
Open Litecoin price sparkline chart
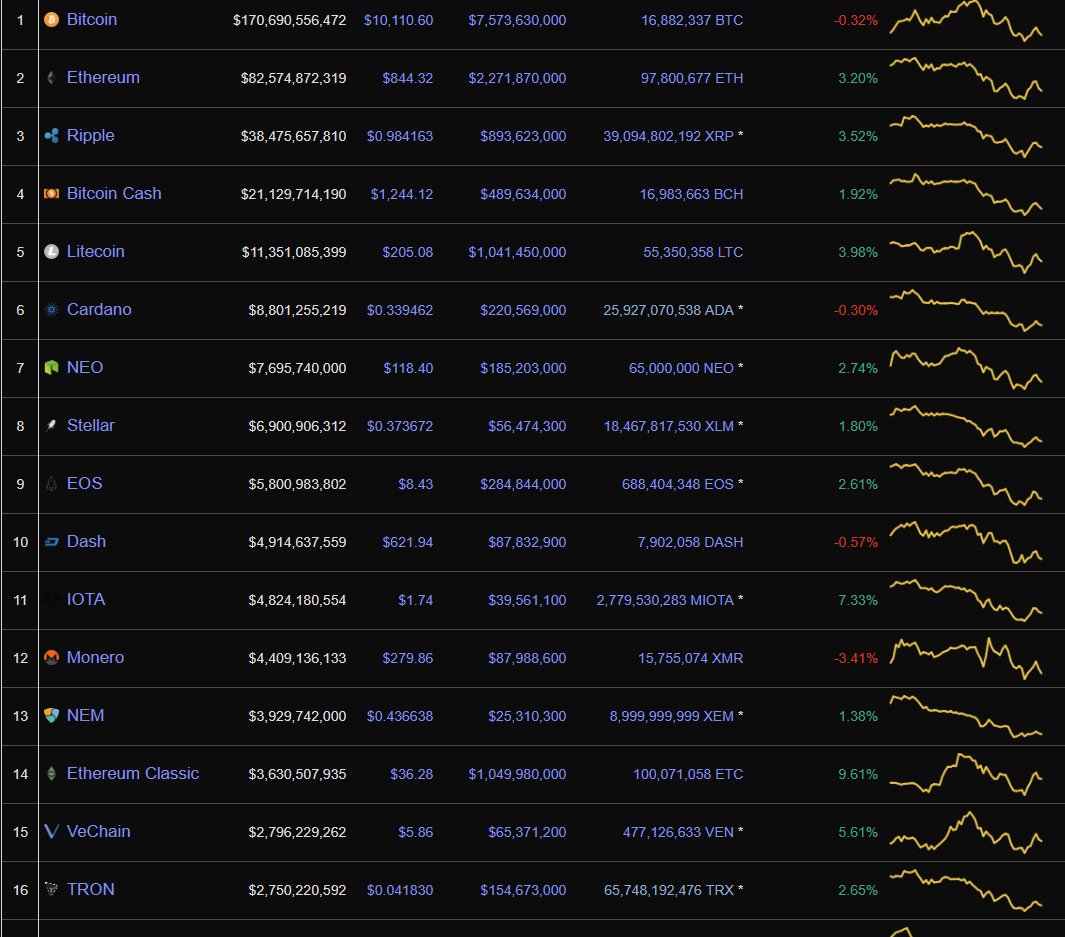tap(966, 252)
